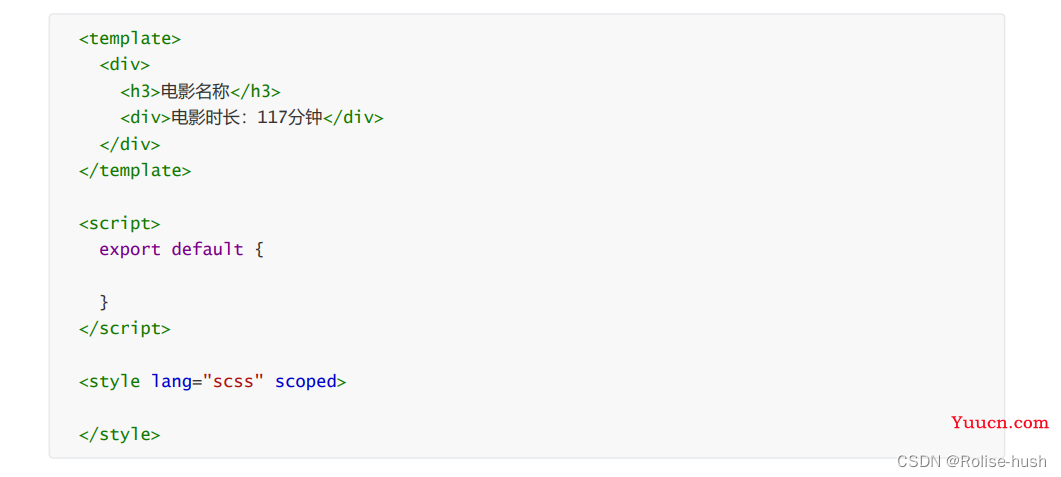Click the opening <template> tag
1061x477 pixels.
(130, 39)
